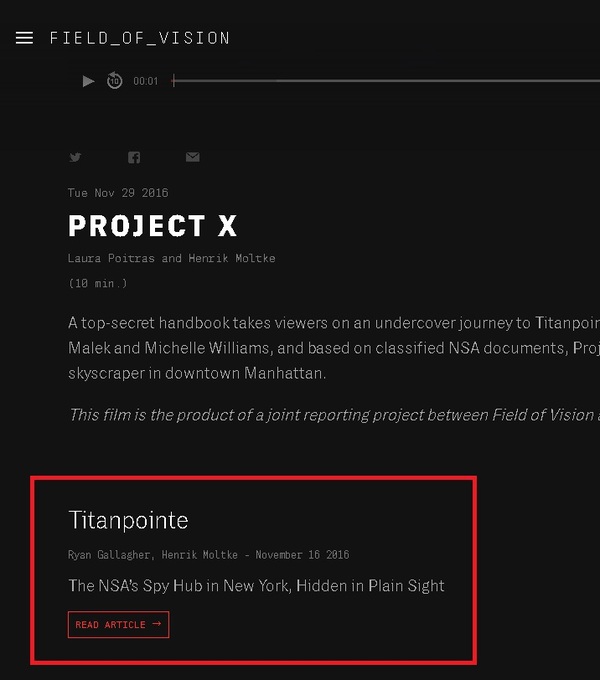Share the film via email icon
This screenshot has width=600, height=680.
[192, 157]
